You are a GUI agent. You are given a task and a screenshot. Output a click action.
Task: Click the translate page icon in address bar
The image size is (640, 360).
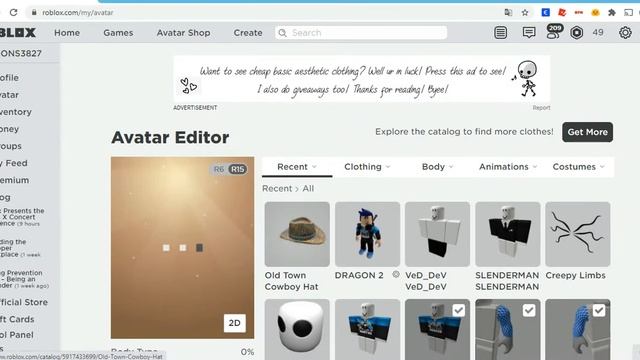[508, 12]
